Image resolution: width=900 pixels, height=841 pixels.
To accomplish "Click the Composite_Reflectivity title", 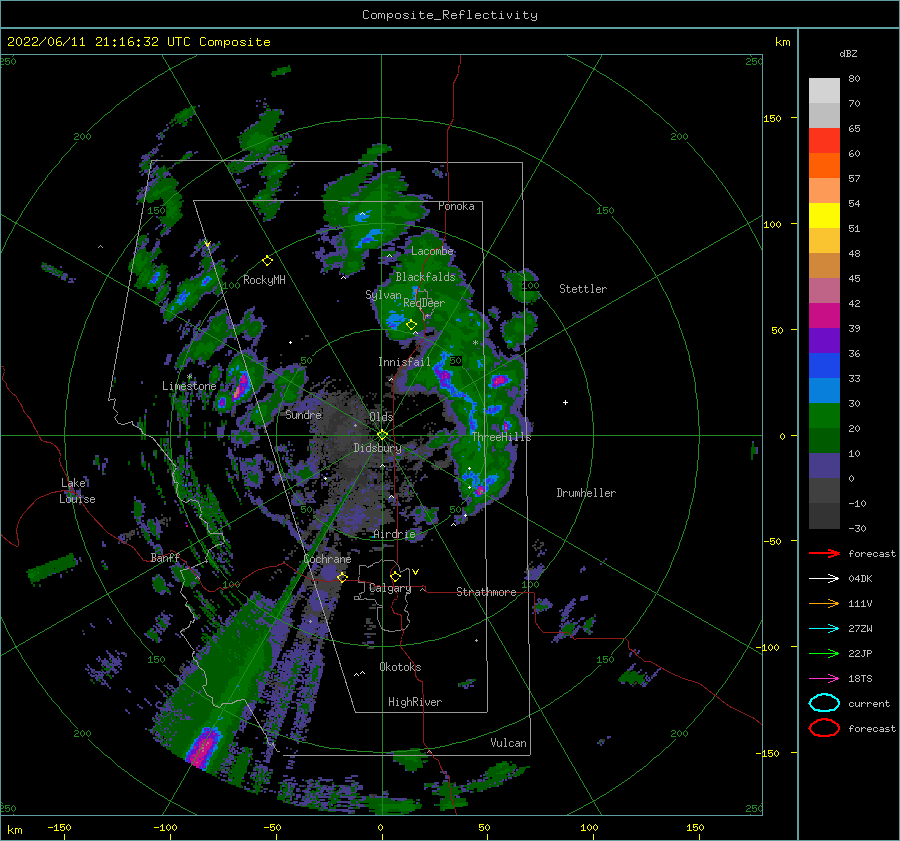I will coord(450,15).
